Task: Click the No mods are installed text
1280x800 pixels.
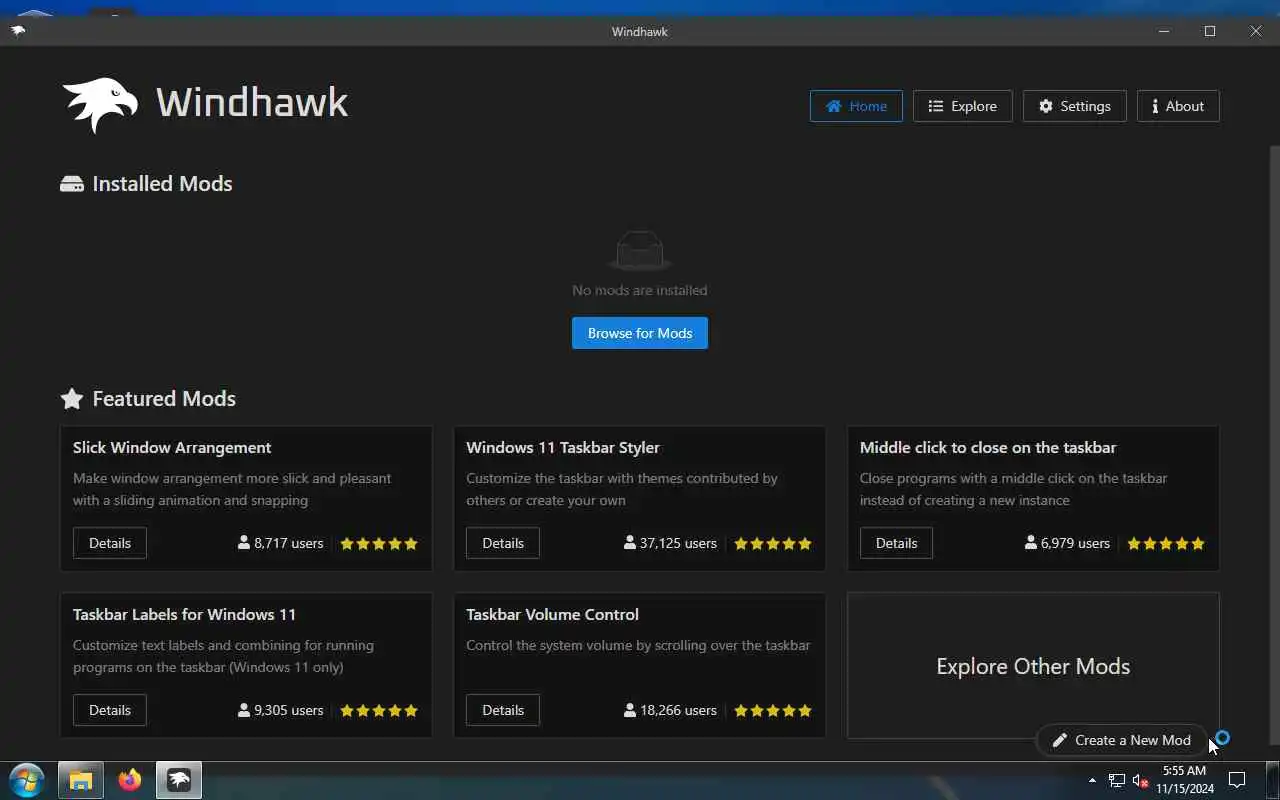Action: coord(640,290)
